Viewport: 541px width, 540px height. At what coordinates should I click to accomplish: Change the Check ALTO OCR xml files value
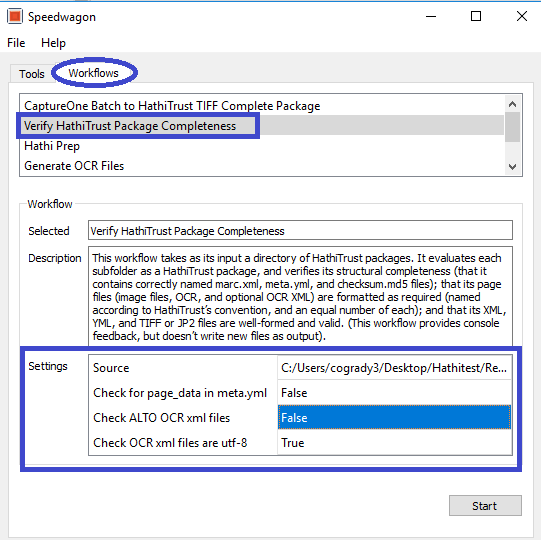(394, 418)
